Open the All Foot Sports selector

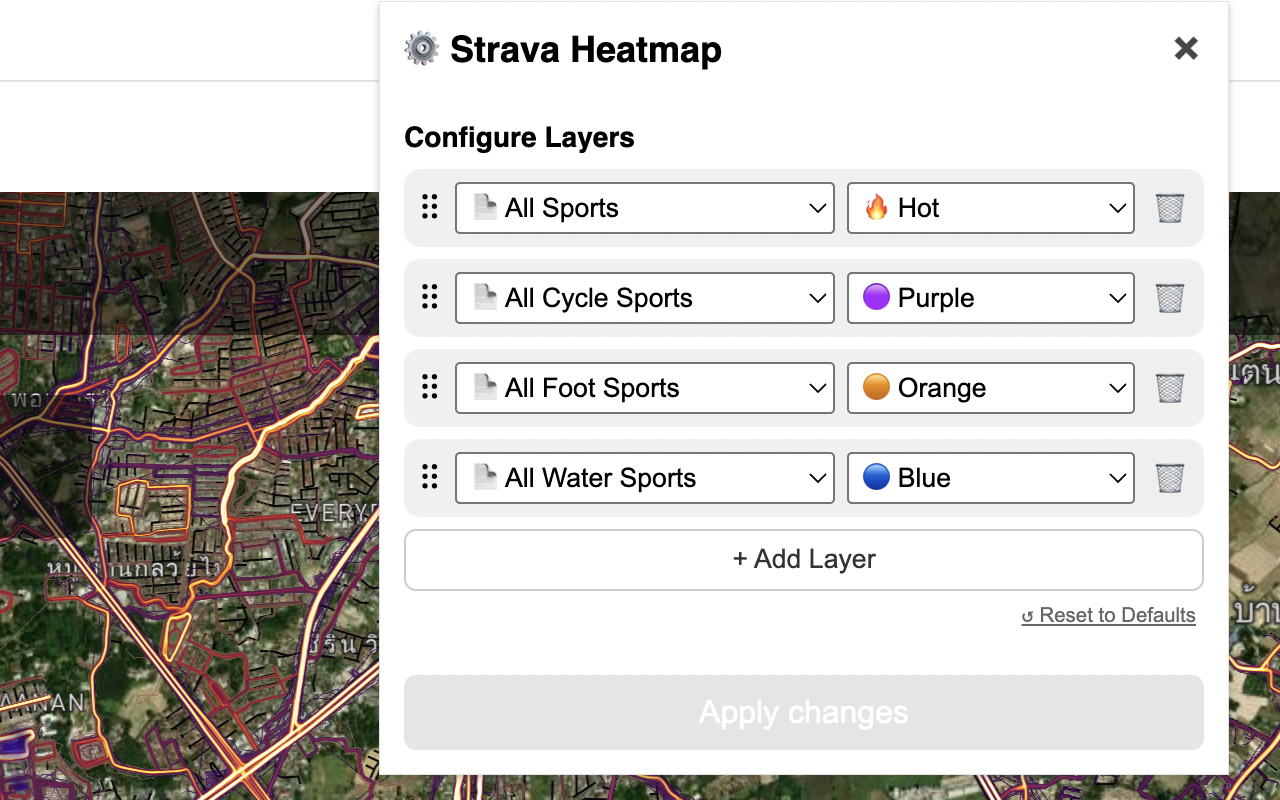point(645,388)
